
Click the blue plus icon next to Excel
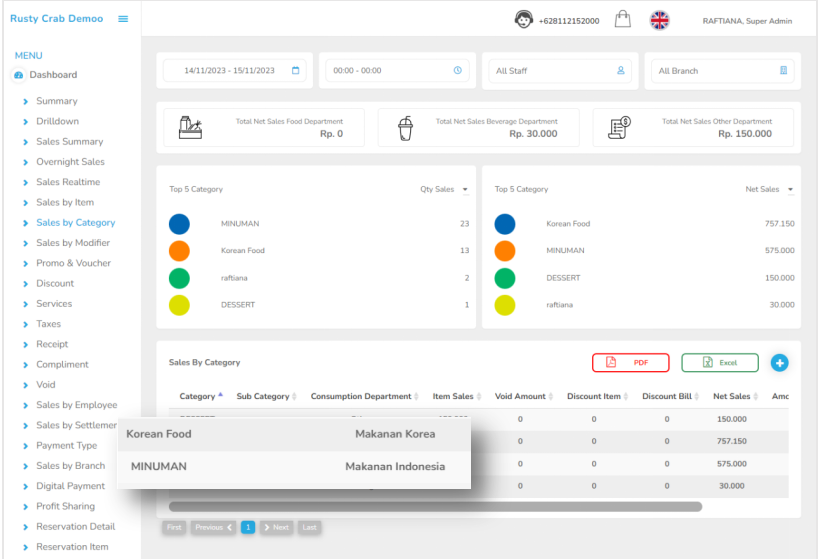780,363
